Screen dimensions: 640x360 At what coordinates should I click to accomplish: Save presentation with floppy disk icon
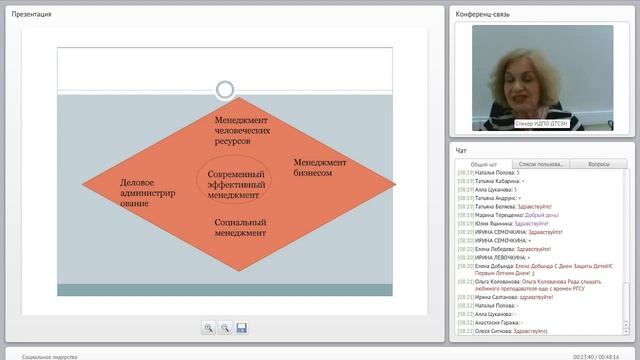point(241,328)
